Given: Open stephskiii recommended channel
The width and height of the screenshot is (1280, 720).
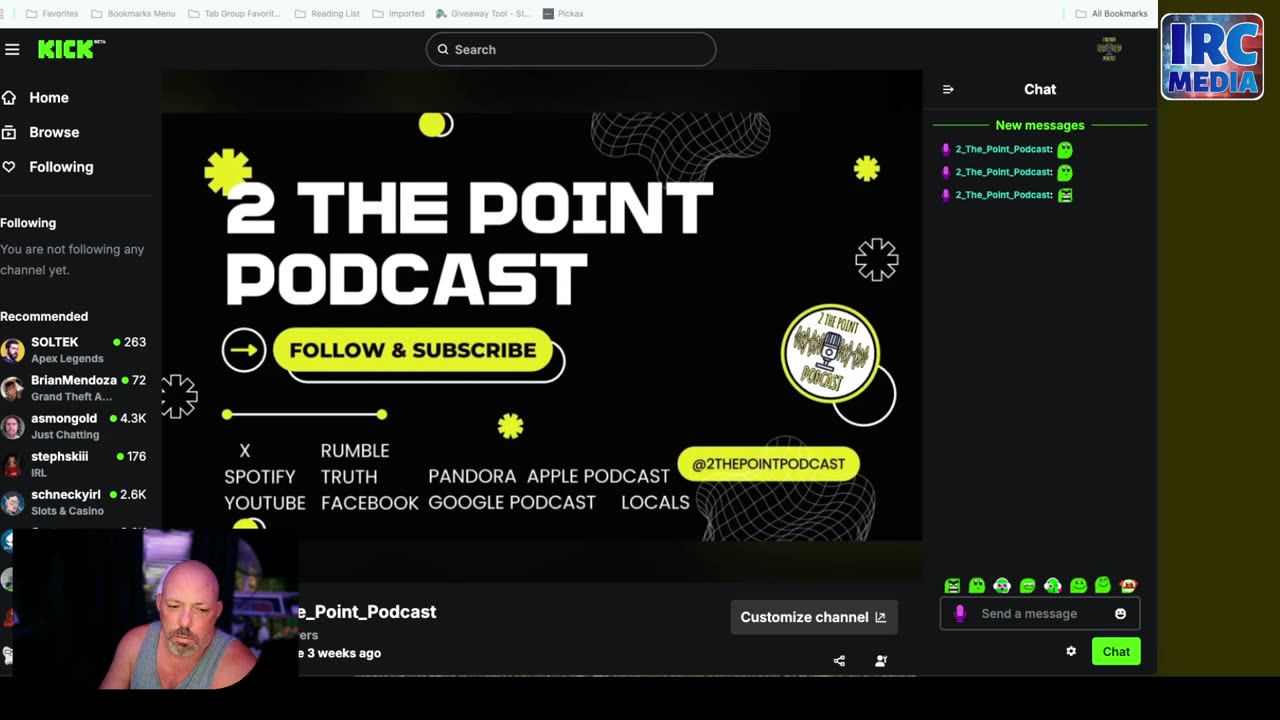Looking at the screenshot, I should (76, 464).
